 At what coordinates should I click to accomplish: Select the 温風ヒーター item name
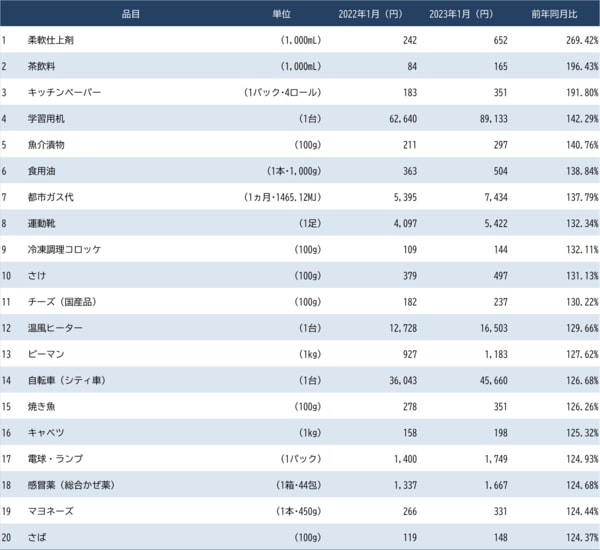[55, 328]
